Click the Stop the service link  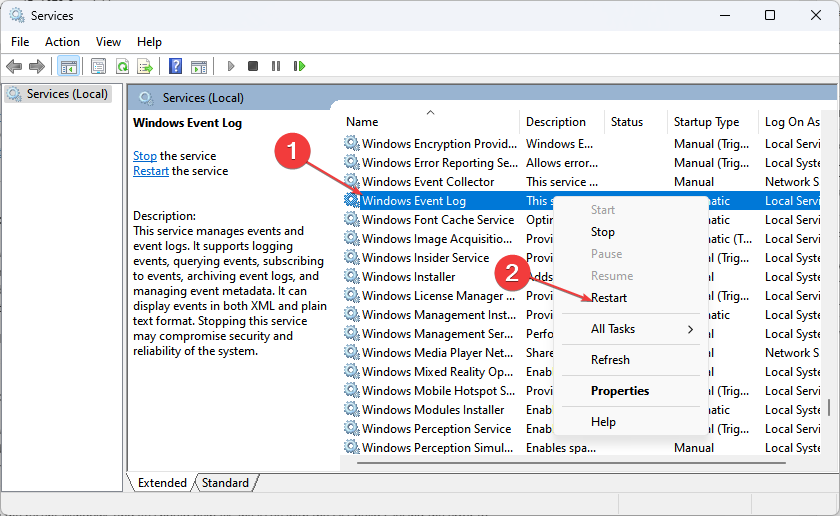tap(145, 156)
